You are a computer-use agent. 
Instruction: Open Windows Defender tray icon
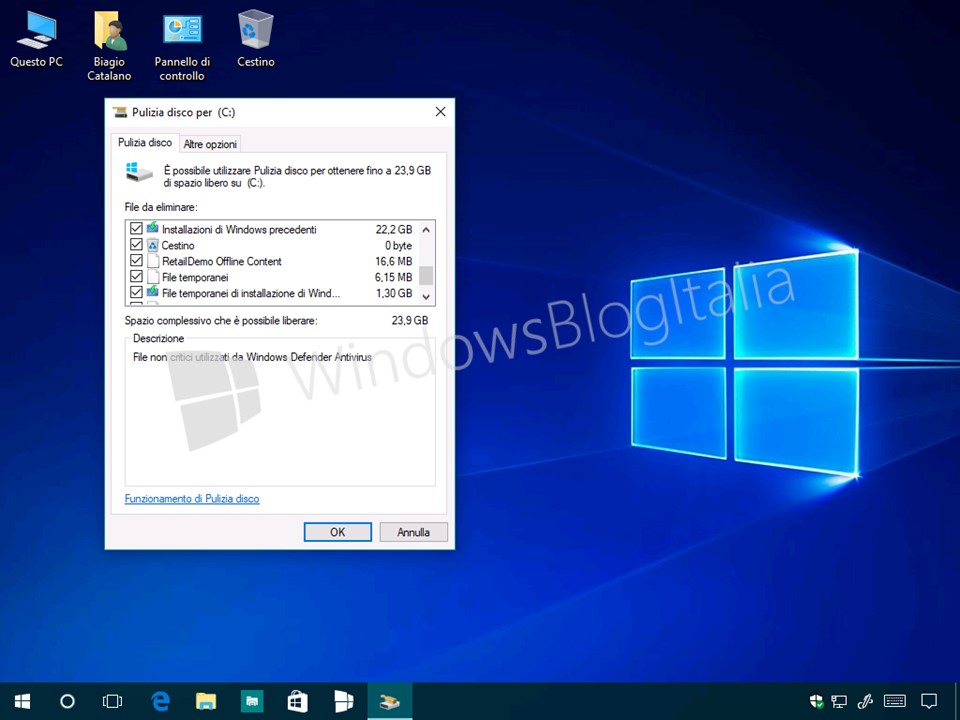point(816,701)
